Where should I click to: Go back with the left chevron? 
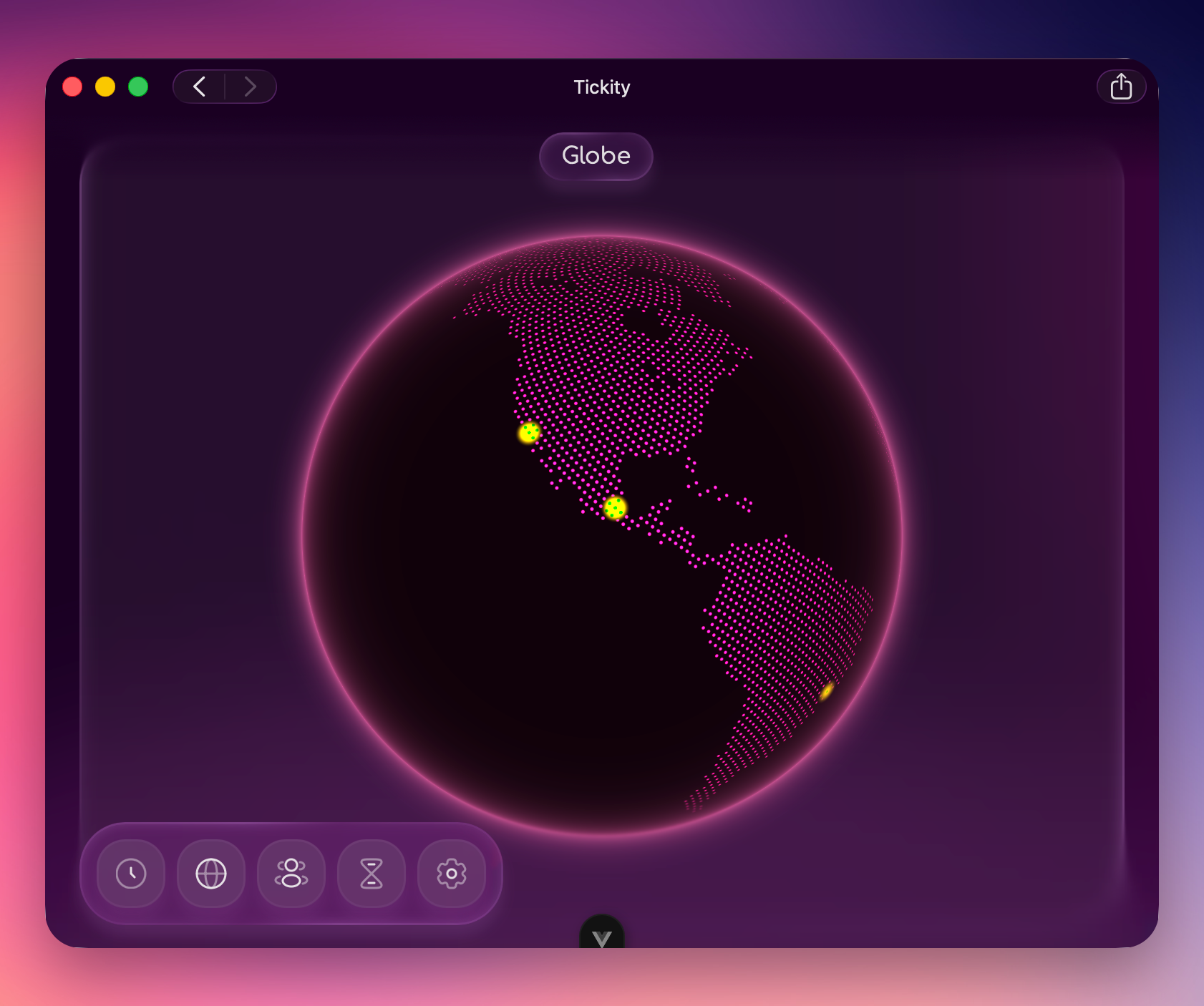(x=200, y=87)
